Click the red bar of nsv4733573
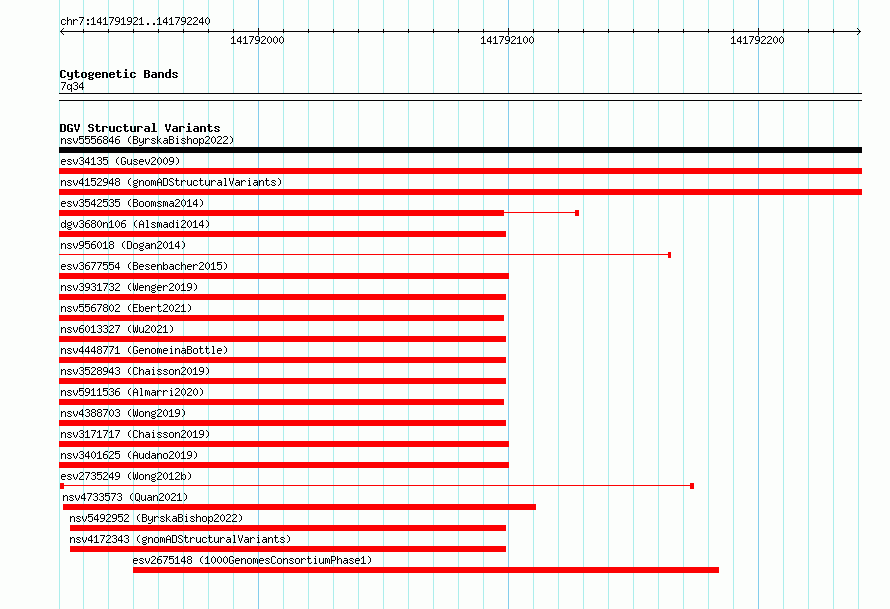 point(299,507)
